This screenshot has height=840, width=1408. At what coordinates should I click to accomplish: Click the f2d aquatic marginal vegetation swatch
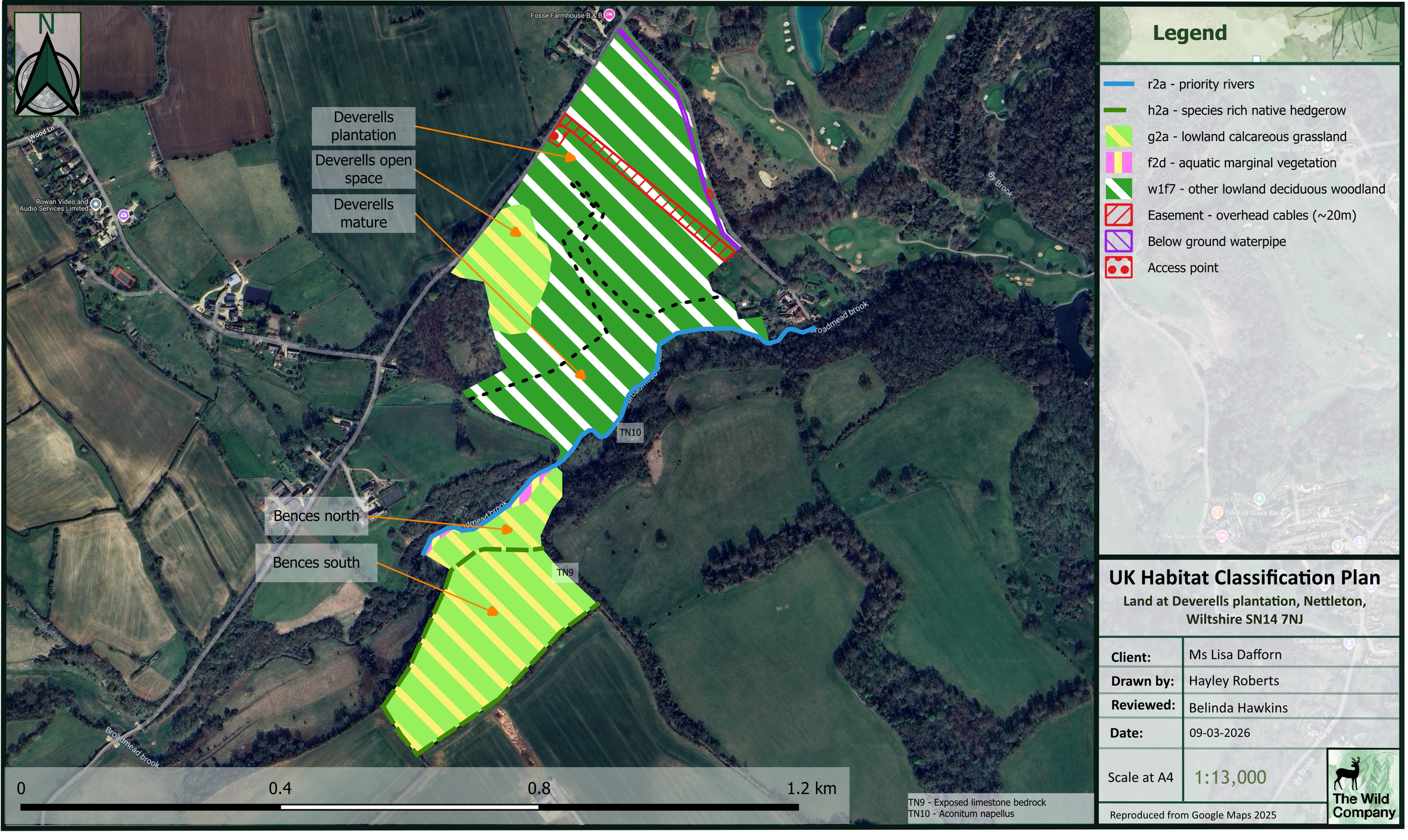(1119, 163)
